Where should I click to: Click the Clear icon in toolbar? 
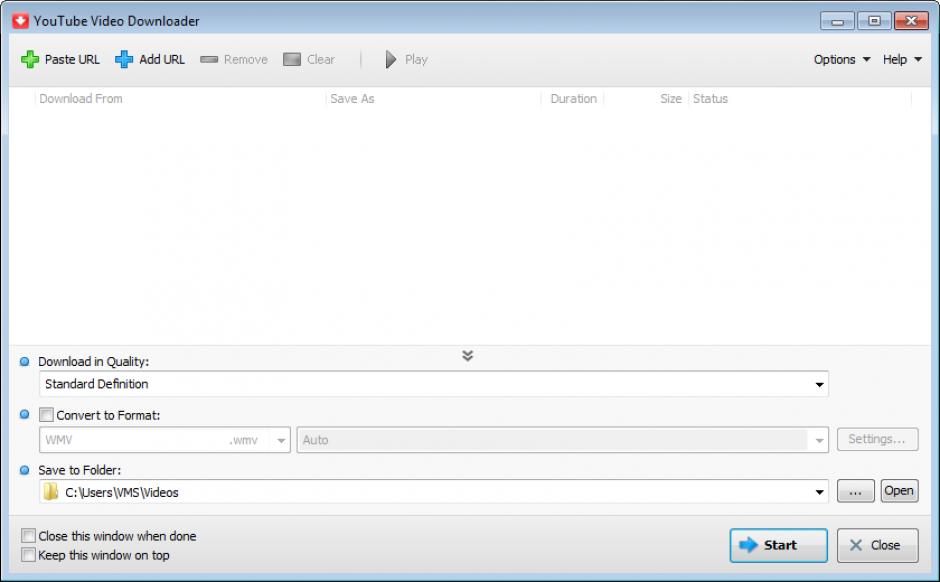click(292, 59)
